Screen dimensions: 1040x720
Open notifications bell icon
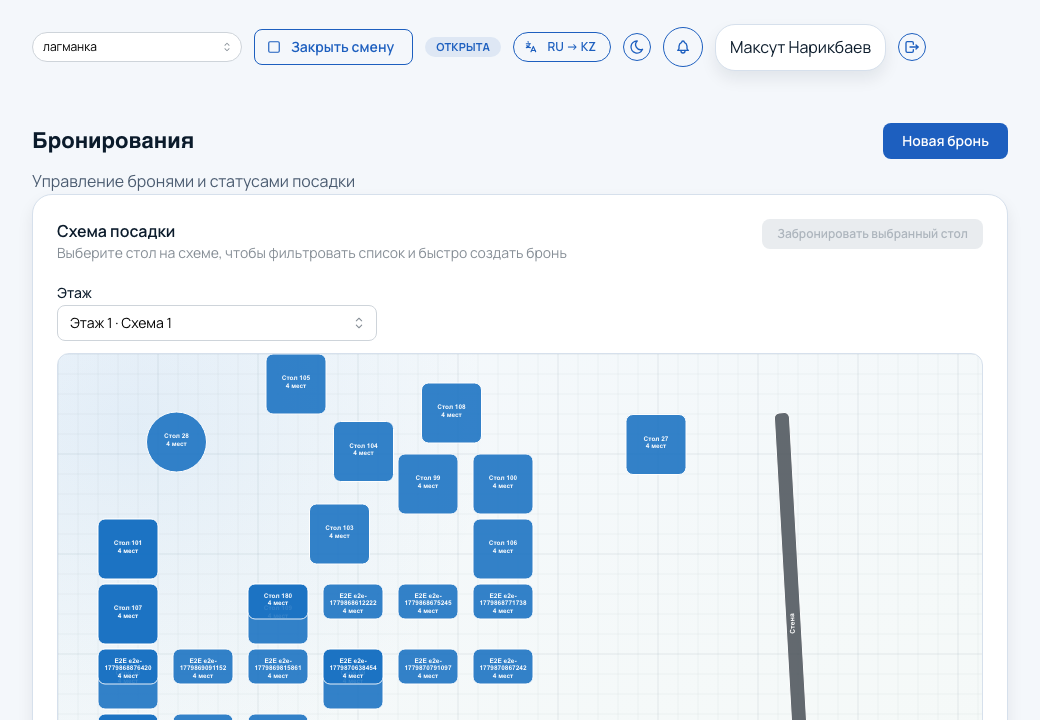tap(682, 47)
